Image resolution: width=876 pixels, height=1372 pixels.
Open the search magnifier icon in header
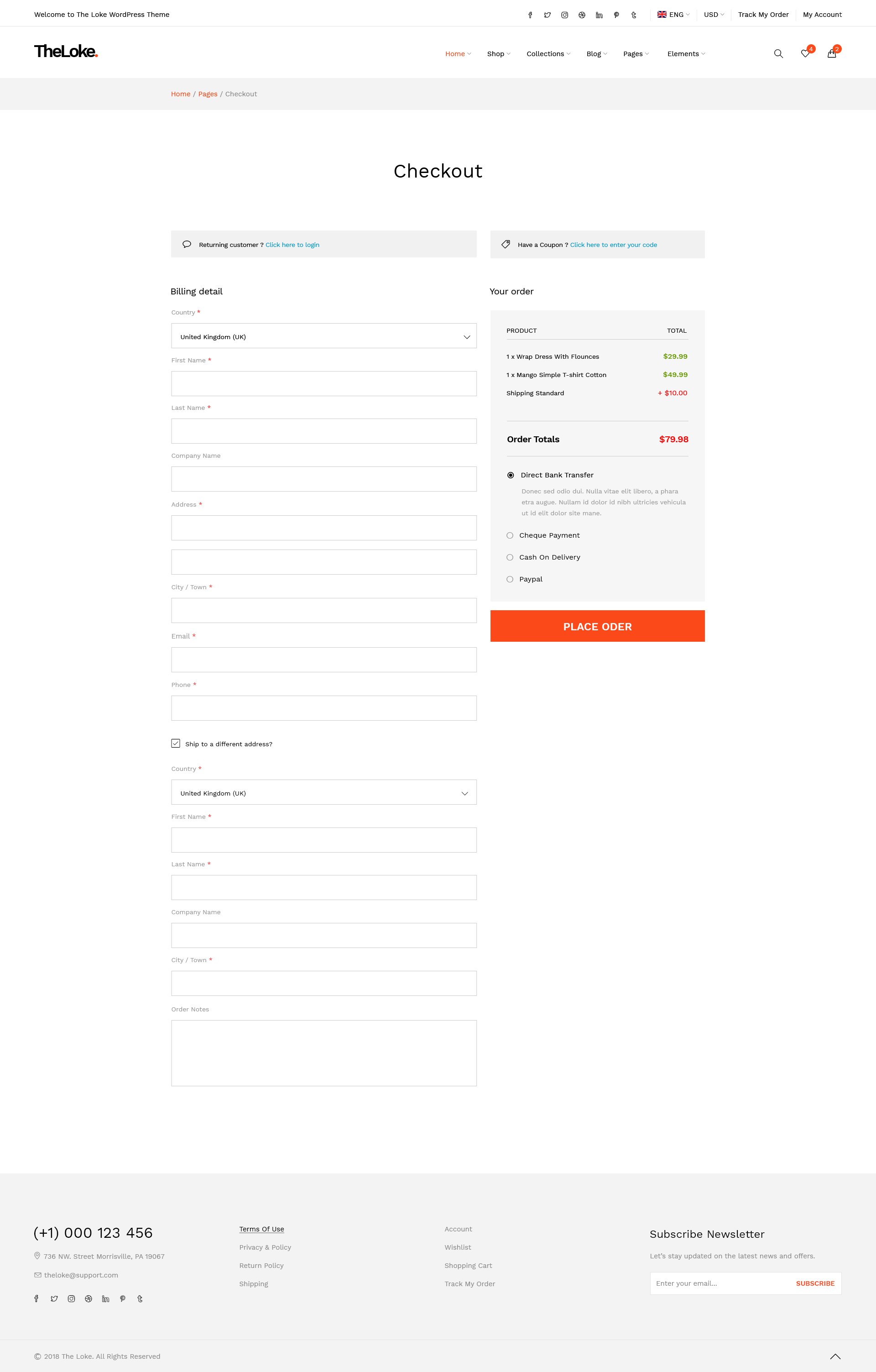(x=778, y=53)
